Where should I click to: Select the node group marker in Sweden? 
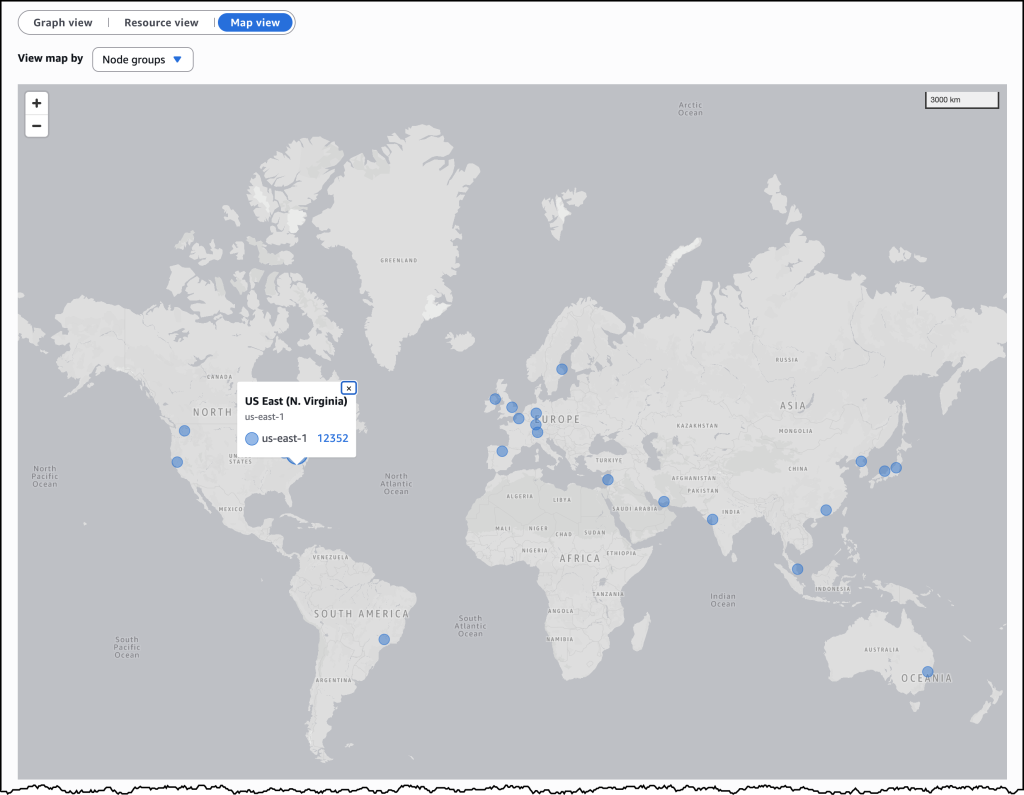(x=562, y=369)
